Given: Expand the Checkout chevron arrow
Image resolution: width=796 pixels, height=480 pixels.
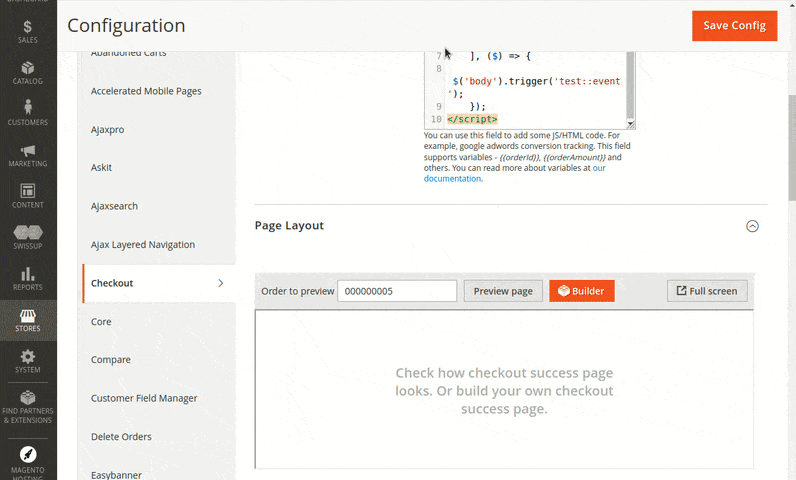Looking at the screenshot, I should pyautogui.click(x=220, y=283).
